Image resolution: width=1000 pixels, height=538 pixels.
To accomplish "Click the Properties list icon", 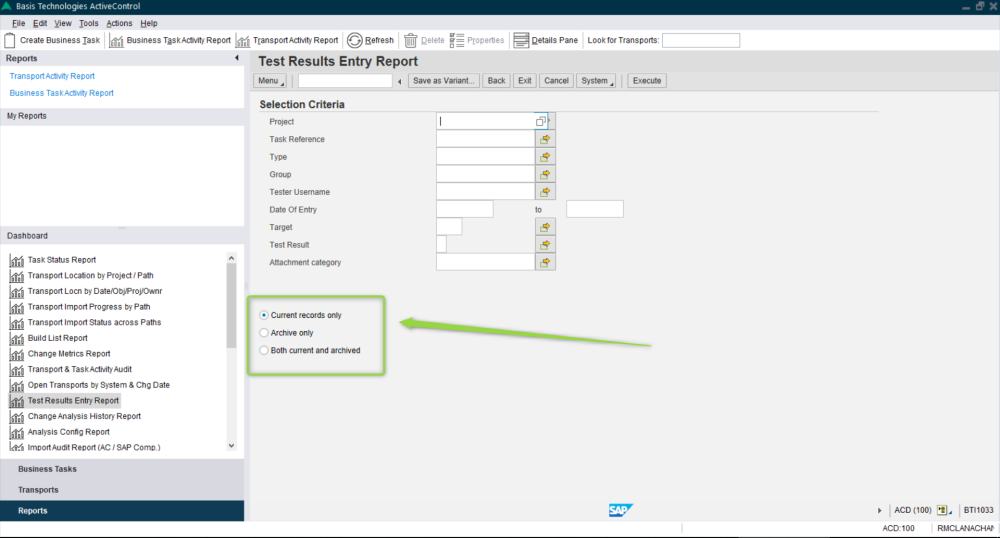I will click(x=457, y=40).
